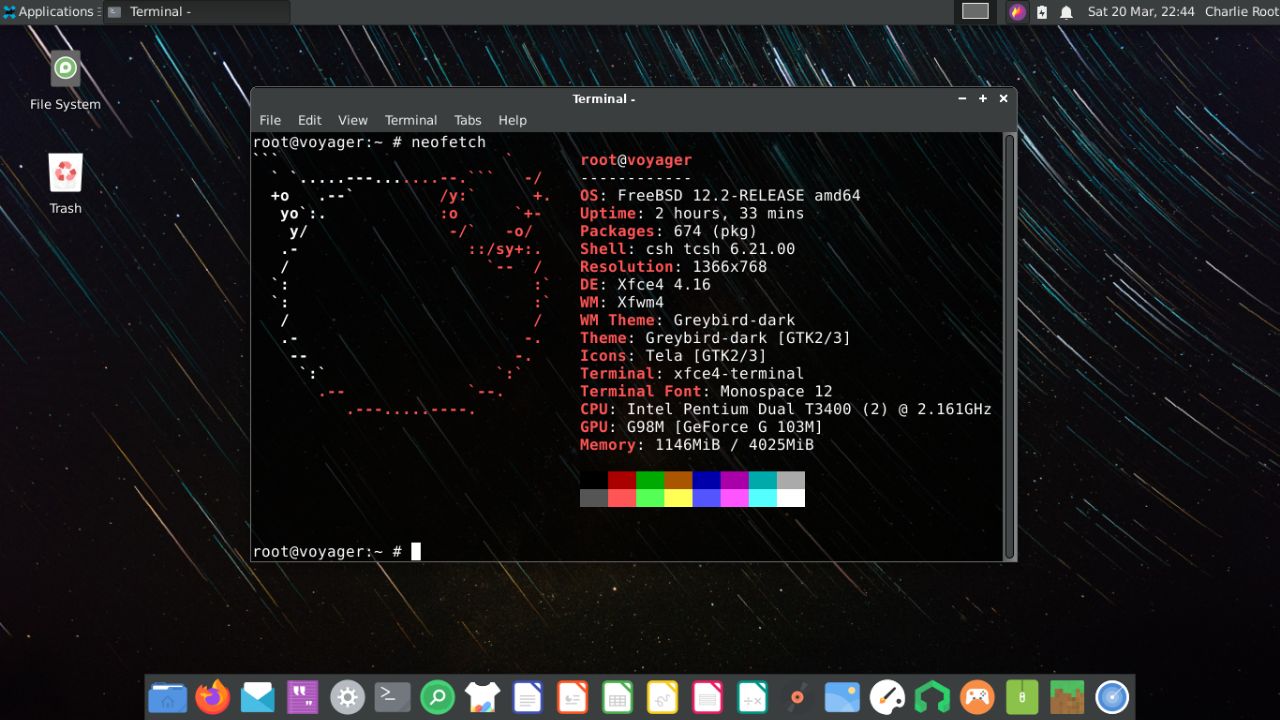Viewport: 1280px width, 720px height.
Task: Close the Terminal window
Action: (1003, 98)
